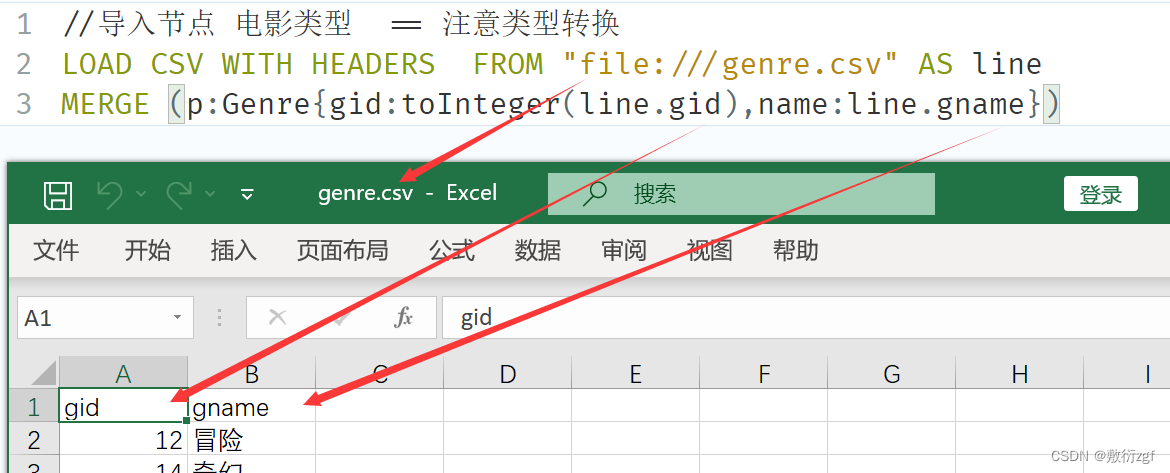Click toInteger(line.gid) in line 3
Screen dimensions: 1170x473
pyautogui.click(x=571, y=104)
